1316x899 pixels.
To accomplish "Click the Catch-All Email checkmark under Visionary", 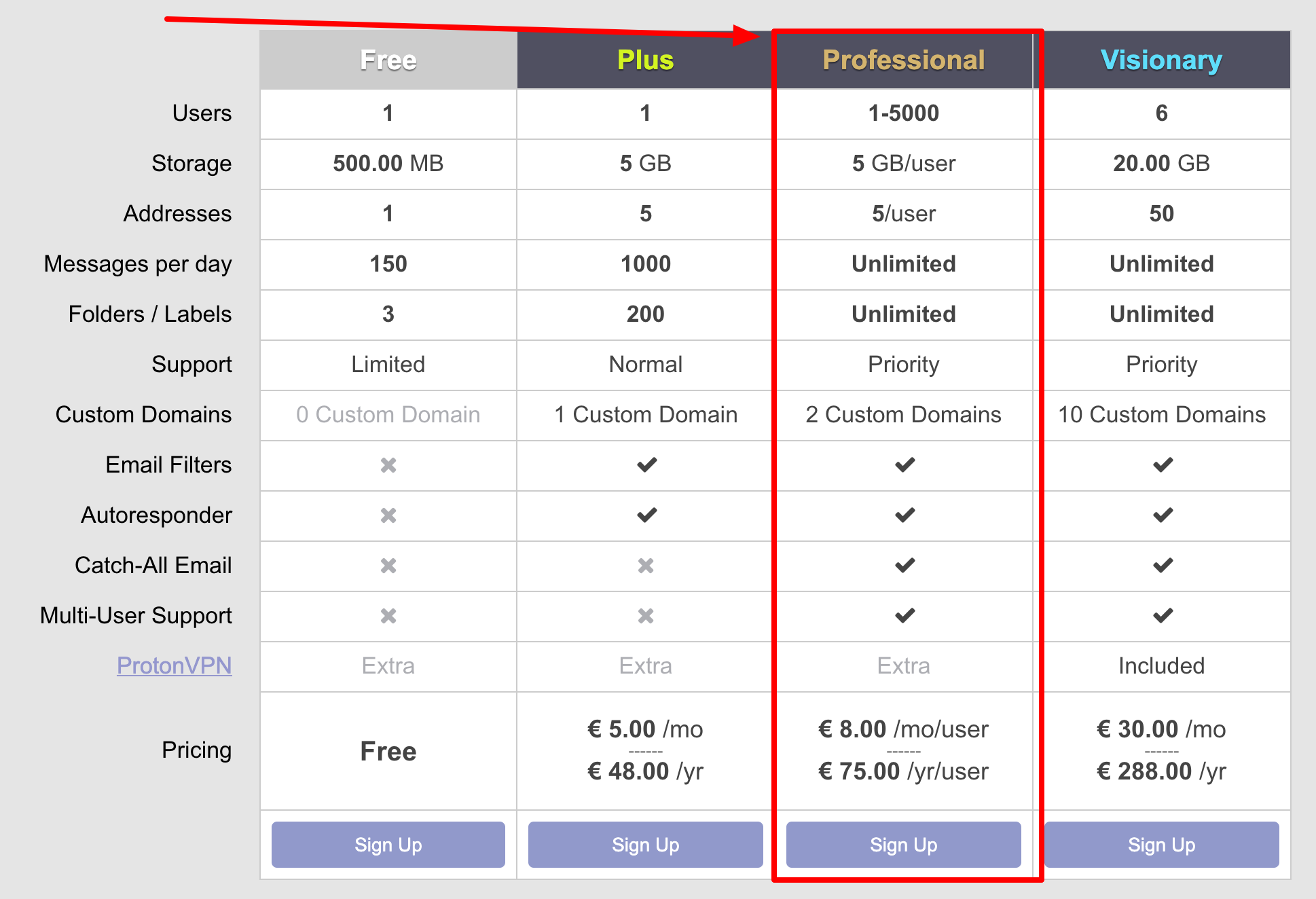I will point(1162,566).
